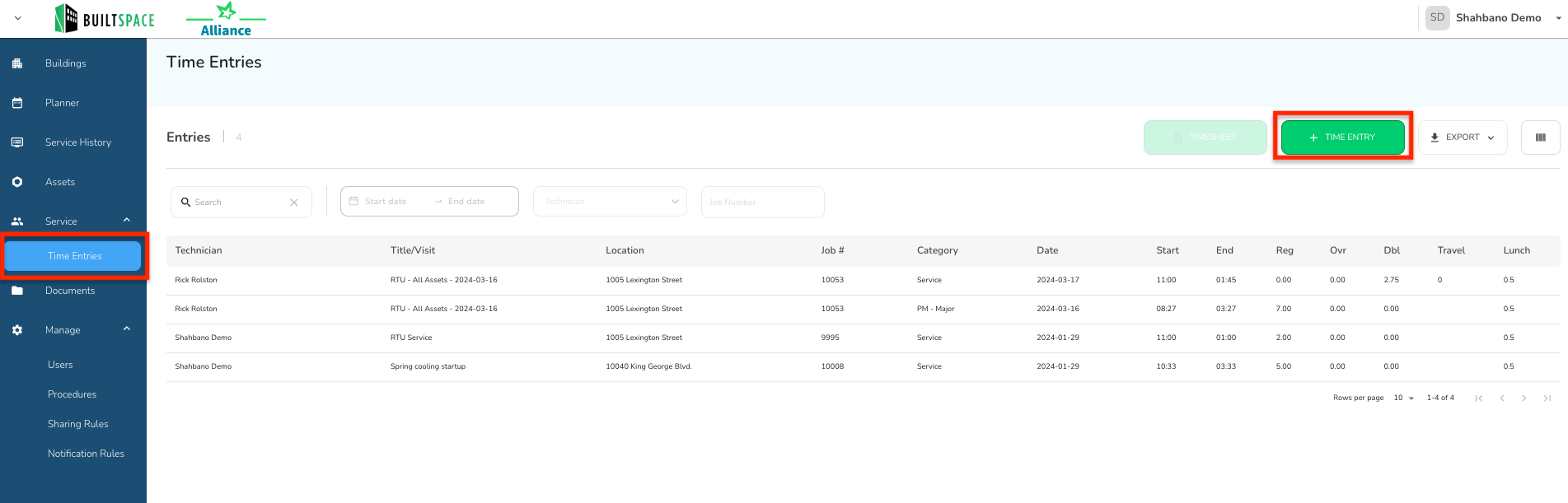Viewport: 1568px width, 503px height.
Task: Open Buildings in the sidebar
Action: 66,63
